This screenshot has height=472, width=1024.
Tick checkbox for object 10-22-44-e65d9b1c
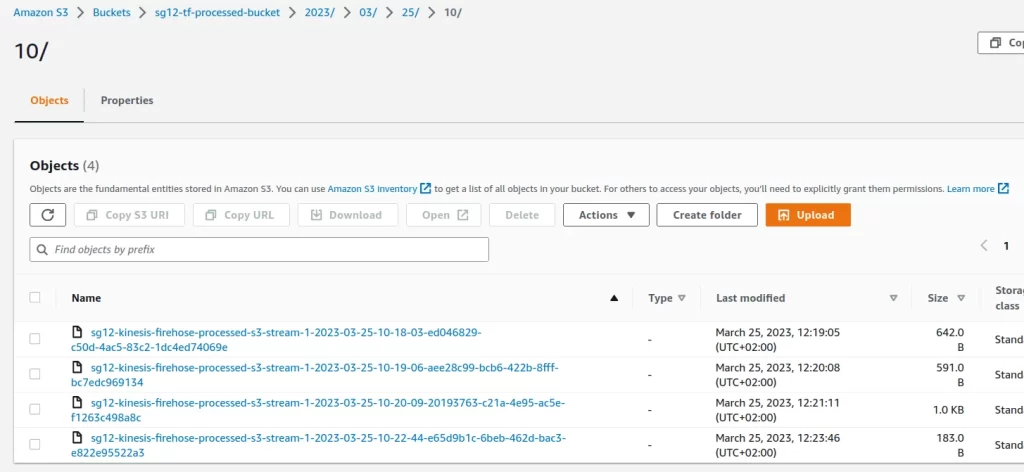pyautogui.click(x=35, y=445)
